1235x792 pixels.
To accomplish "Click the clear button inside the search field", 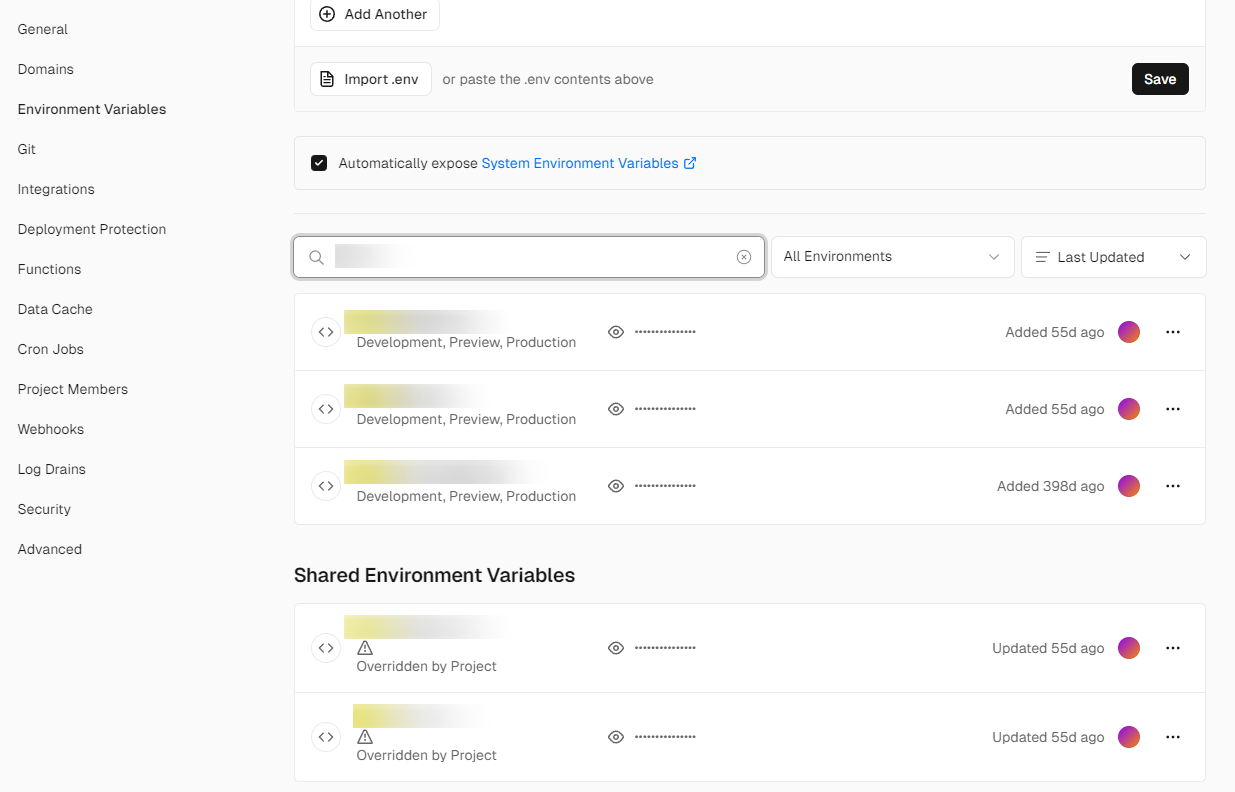I will coord(744,257).
